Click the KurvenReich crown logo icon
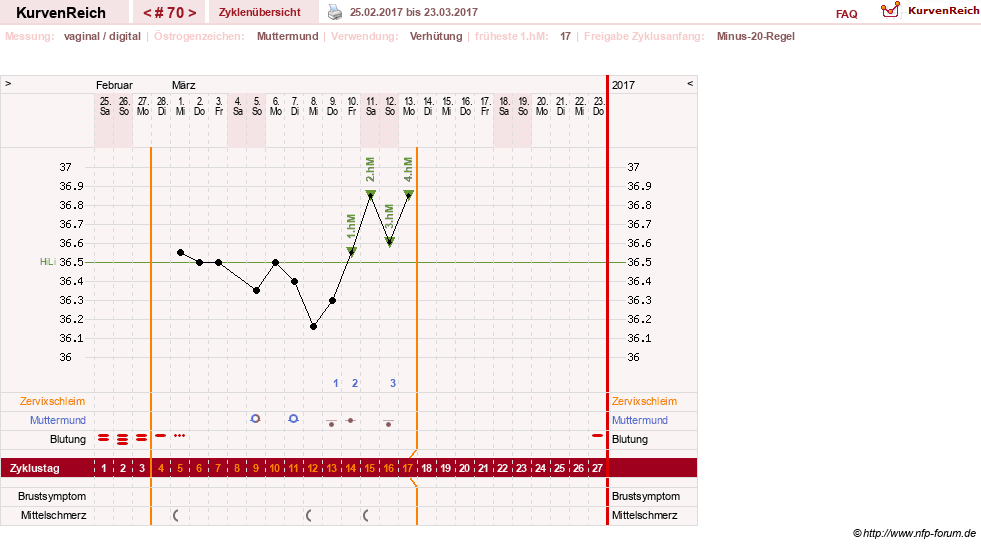981x545 pixels. coord(890,9)
